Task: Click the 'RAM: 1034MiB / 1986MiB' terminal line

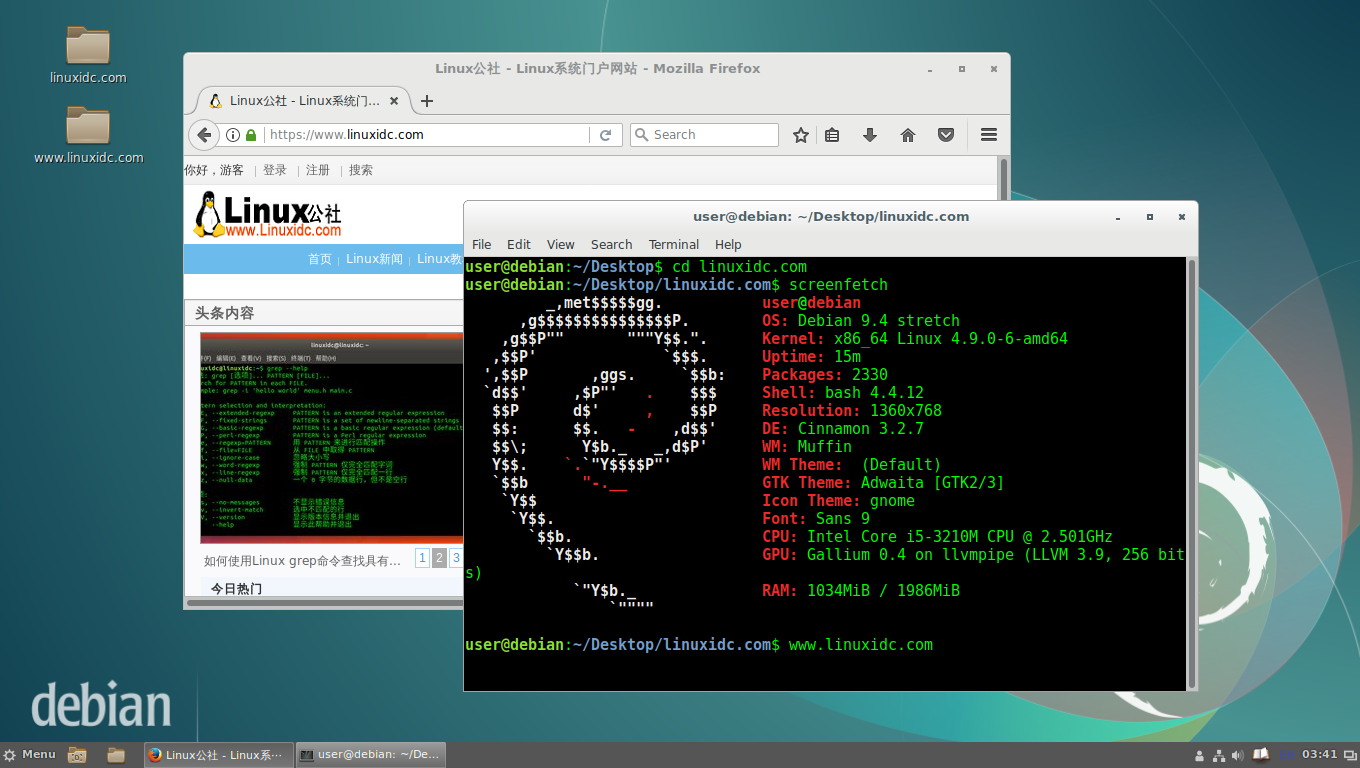Action: [861, 591]
